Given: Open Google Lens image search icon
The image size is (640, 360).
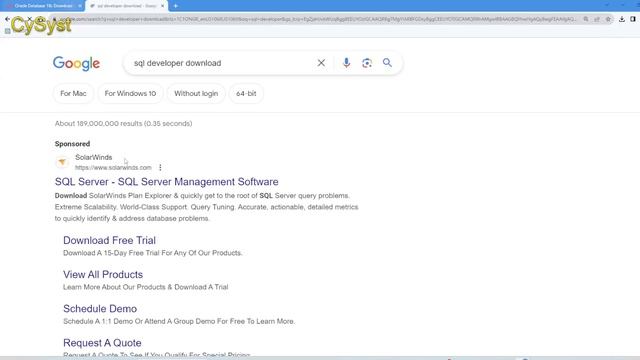Looking at the screenshot, I should [367, 63].
